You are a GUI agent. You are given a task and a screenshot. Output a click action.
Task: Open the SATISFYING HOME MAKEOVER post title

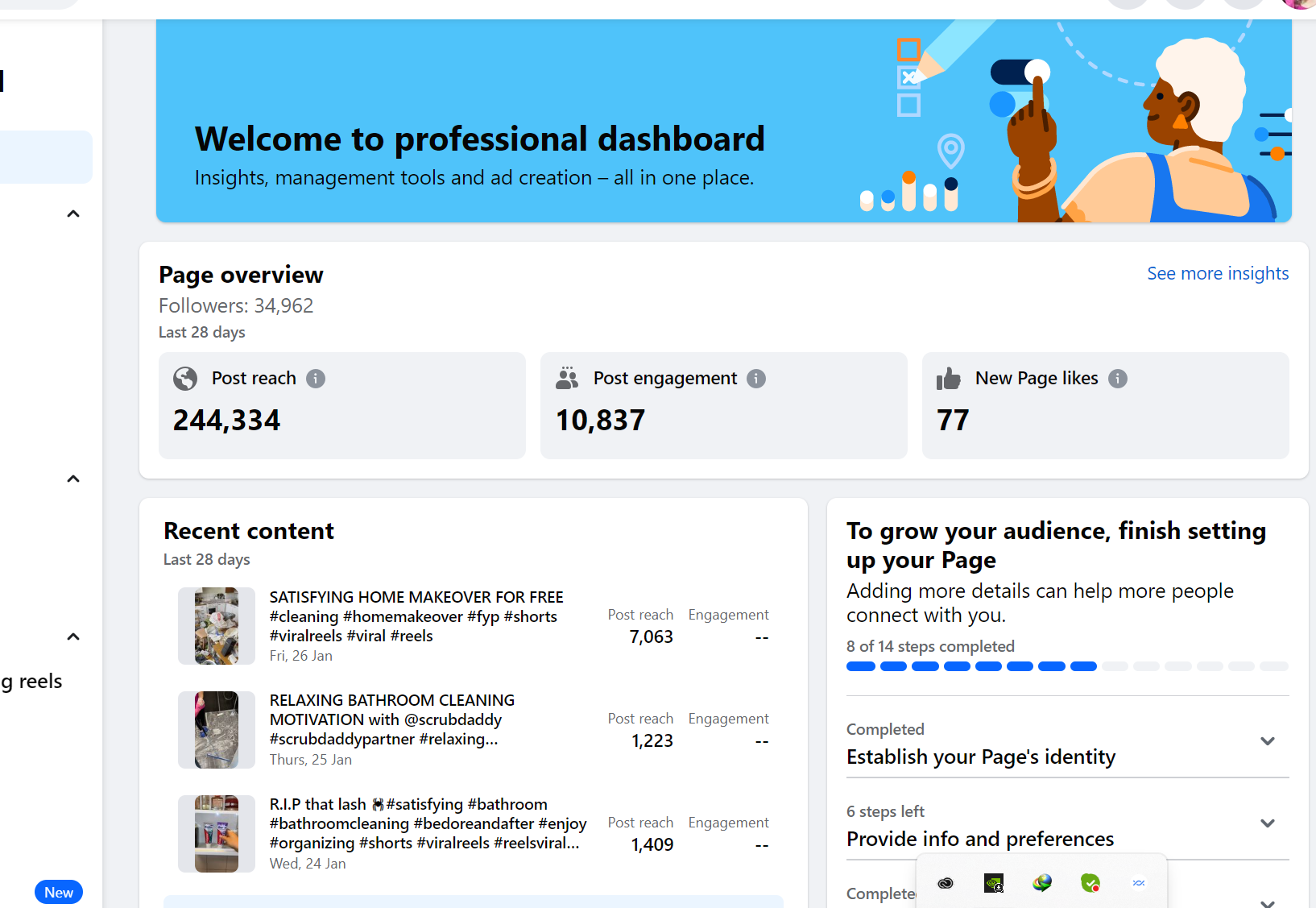416,616
